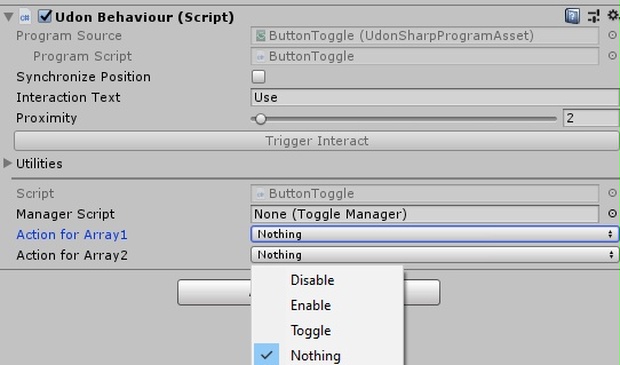Click the Program Source object picker circle
The image size is (620, 365).
pos(612,35)
